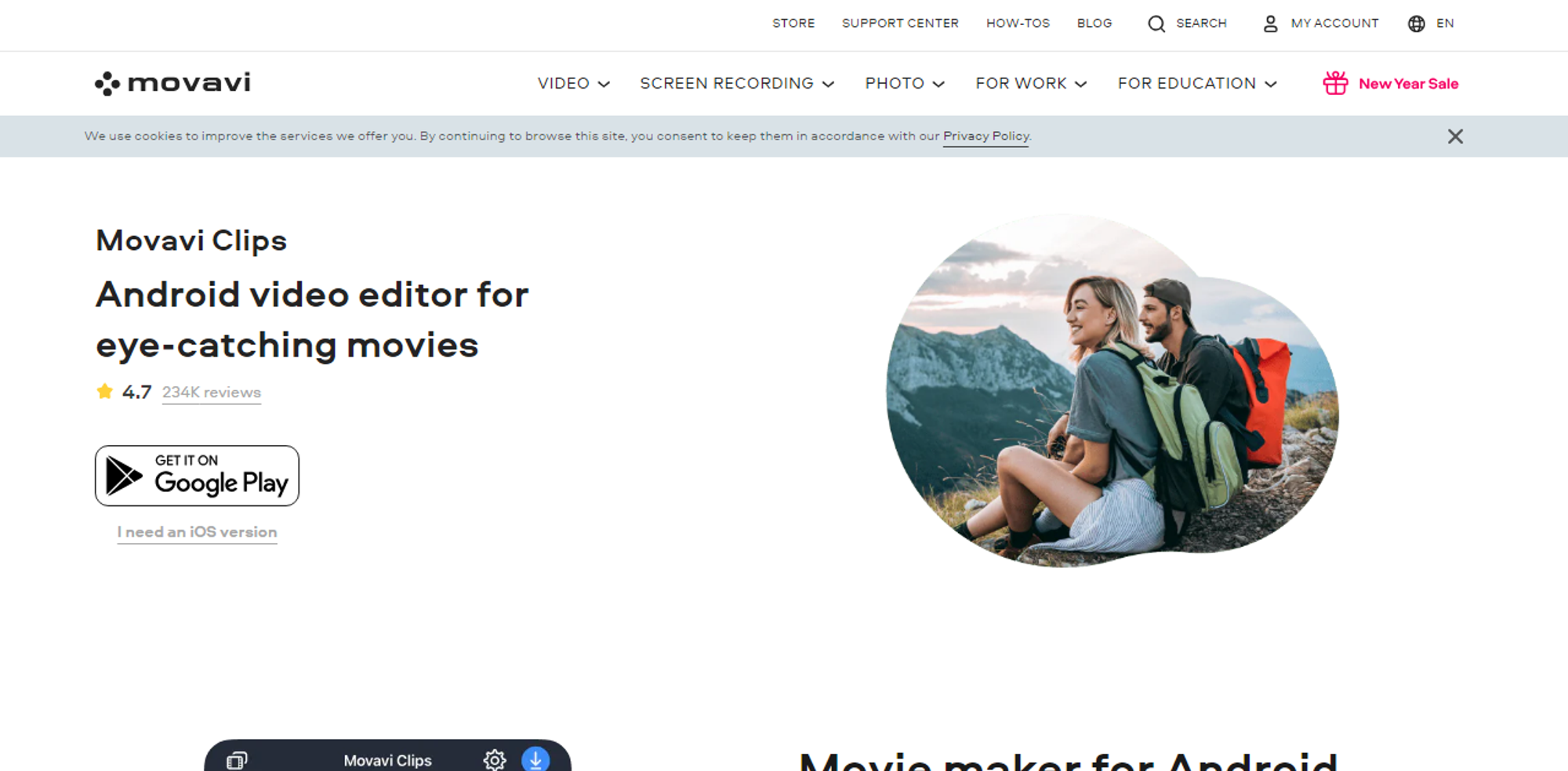This screenshot has height=771, width=1568.
Task: Open the HOW-TOS link
Action: click(x=1018, y=24)
